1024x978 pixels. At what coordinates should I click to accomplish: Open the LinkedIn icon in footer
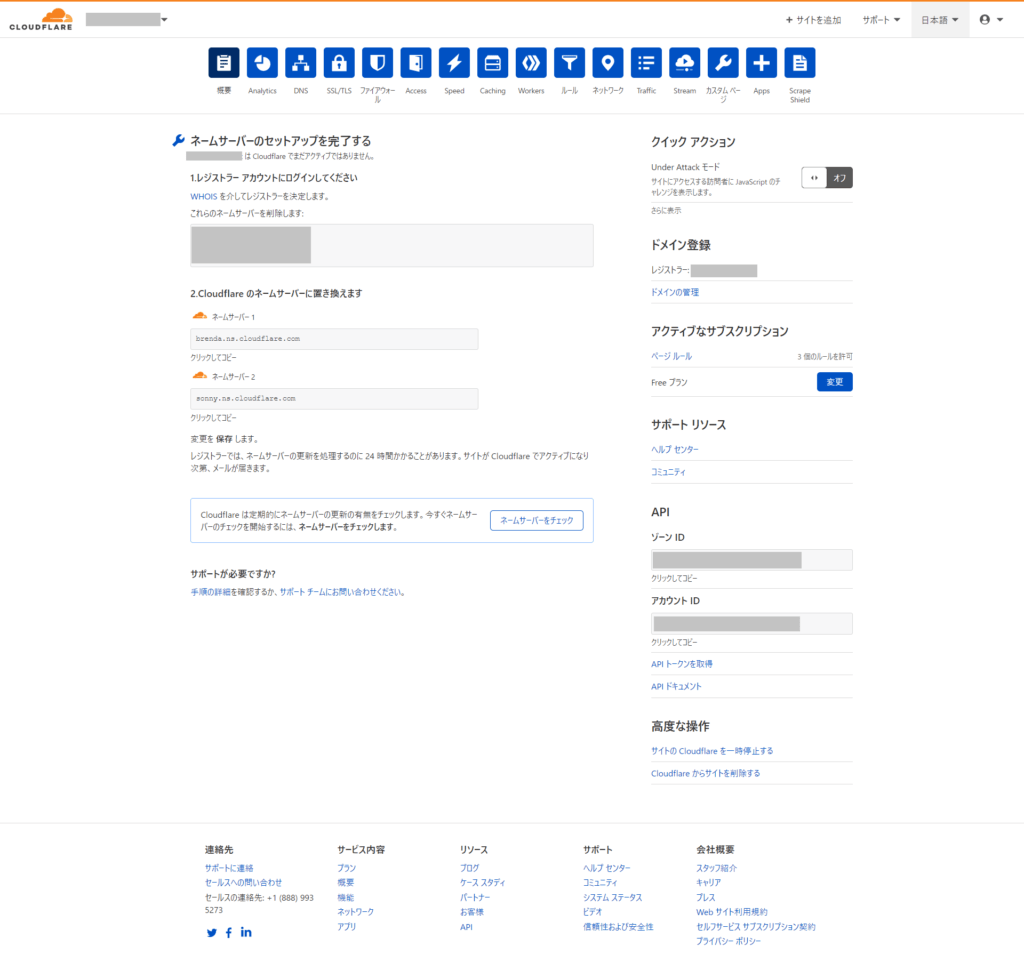point(246,932)
